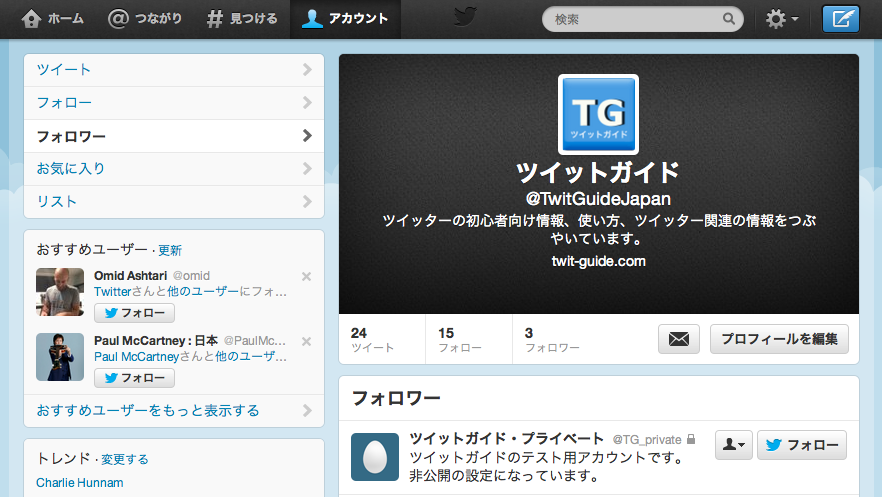The image size is (882, 497).
Task: Open the twit-guide.com link
Action: click(x=598, y=261)
